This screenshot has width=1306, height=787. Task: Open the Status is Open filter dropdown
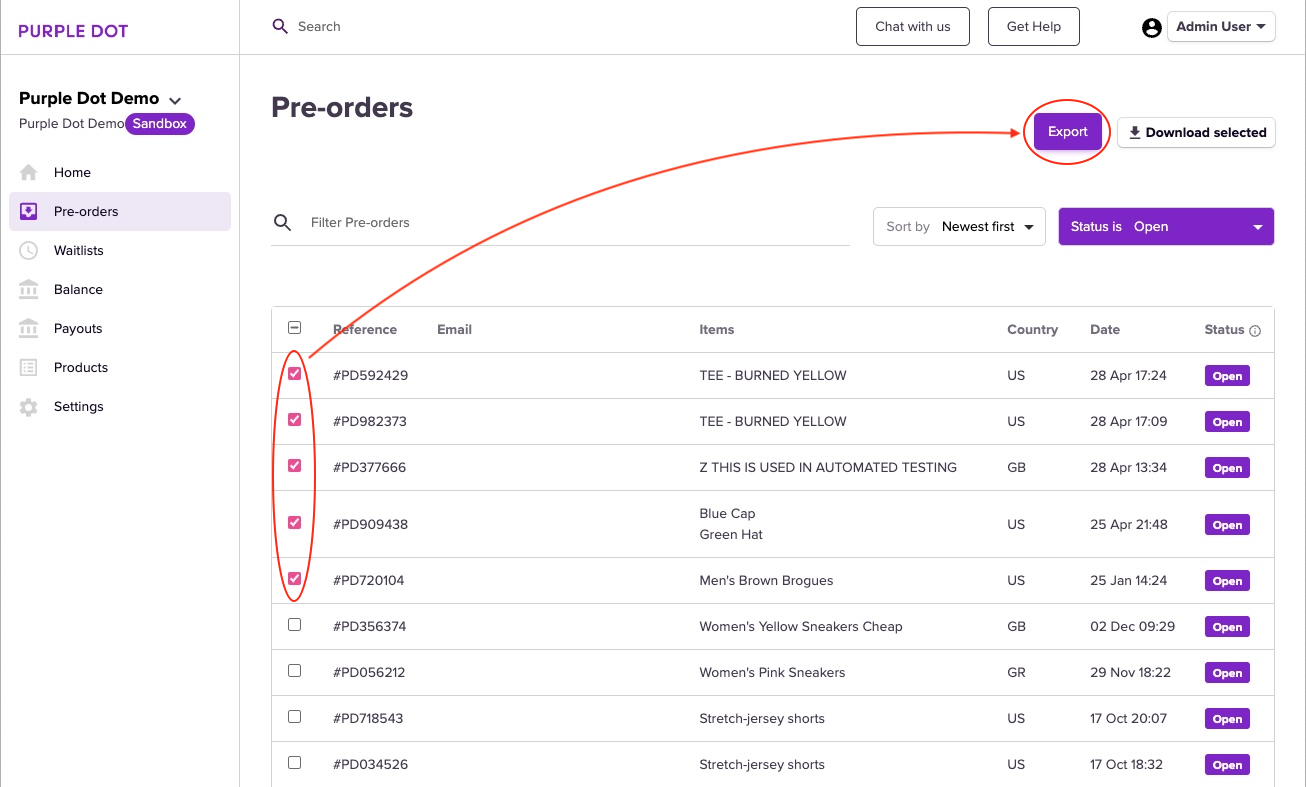[1166, 227]
